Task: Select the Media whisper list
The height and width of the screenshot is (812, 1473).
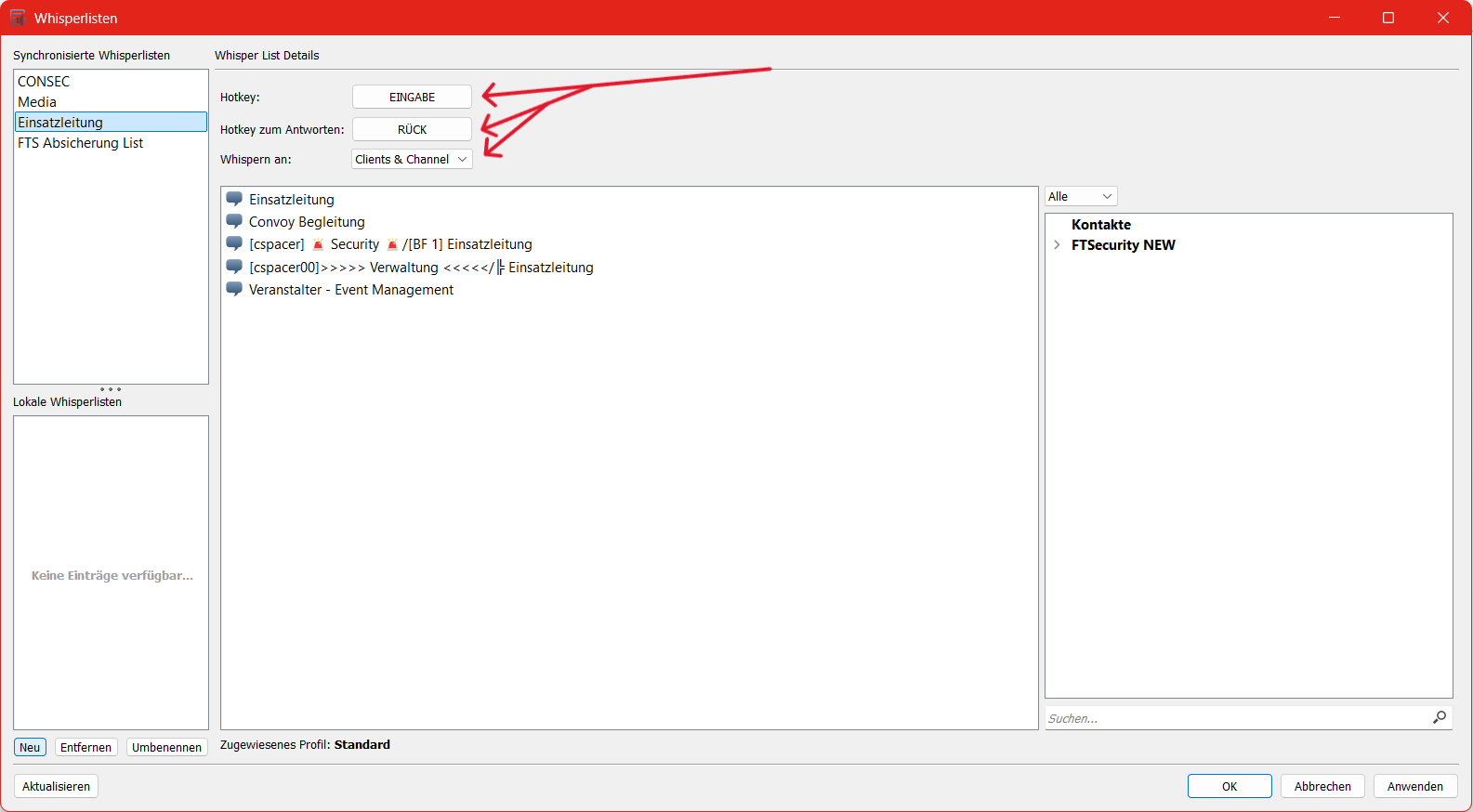Action: coord(37,102)
